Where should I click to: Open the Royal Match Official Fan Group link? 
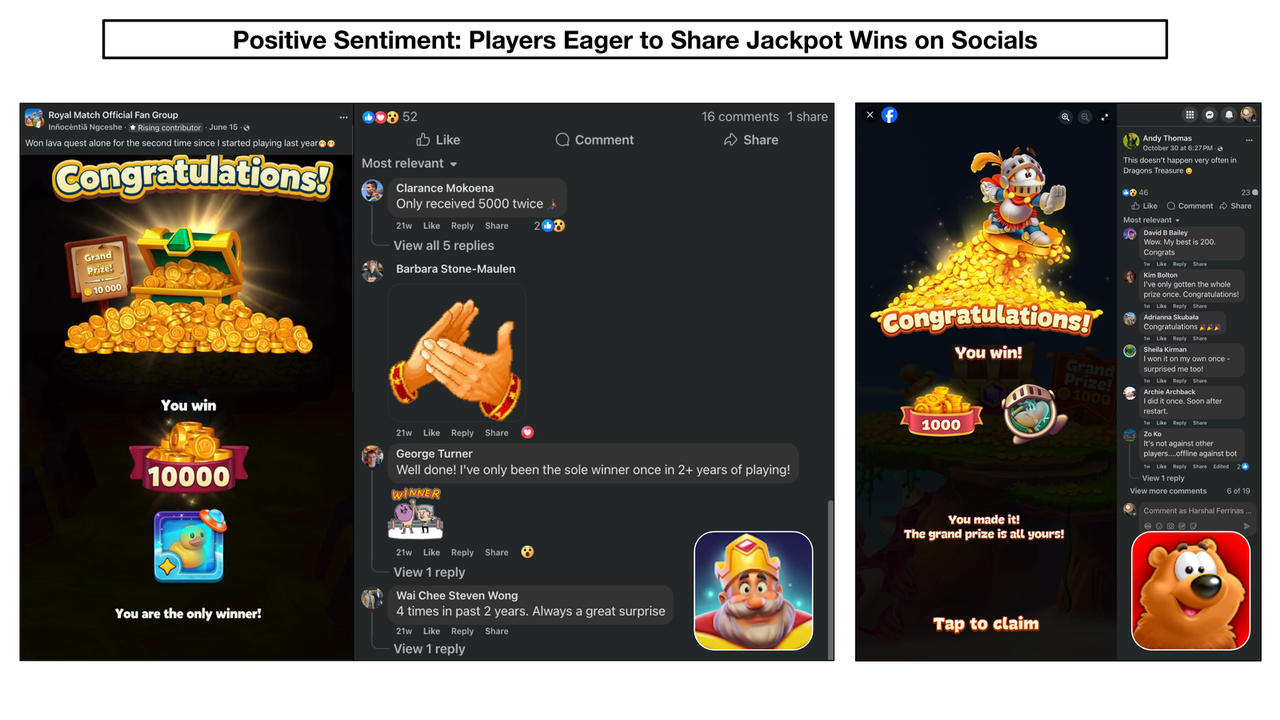tap(113, 115)
